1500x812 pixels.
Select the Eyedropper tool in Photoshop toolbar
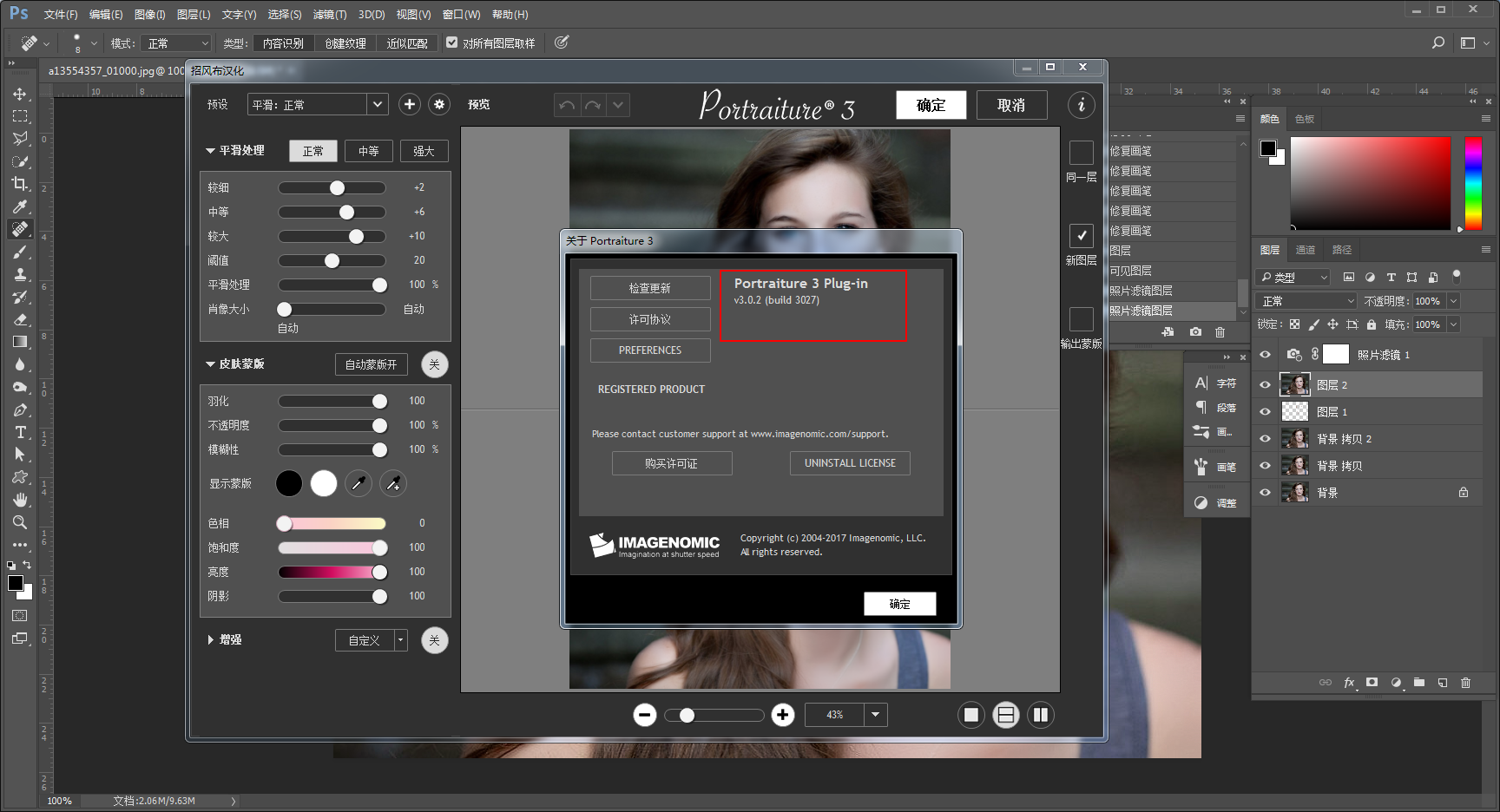point(19,206)
